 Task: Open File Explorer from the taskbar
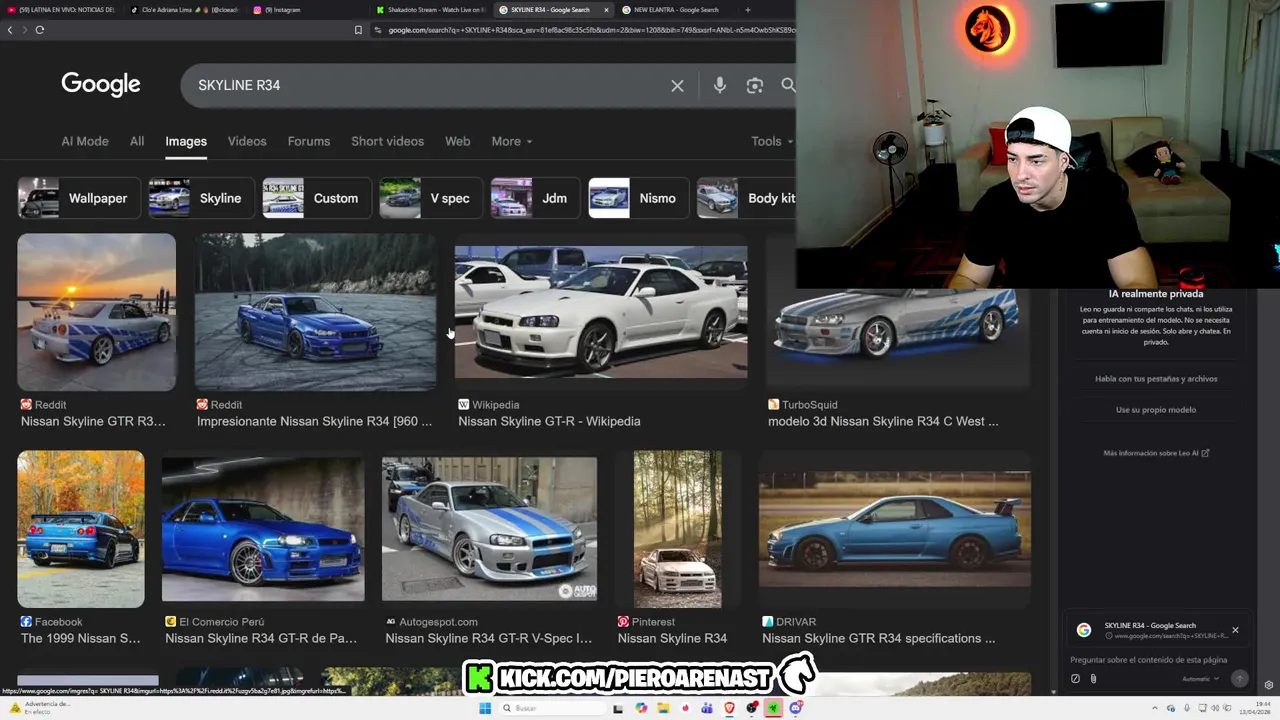pos(662,708)
